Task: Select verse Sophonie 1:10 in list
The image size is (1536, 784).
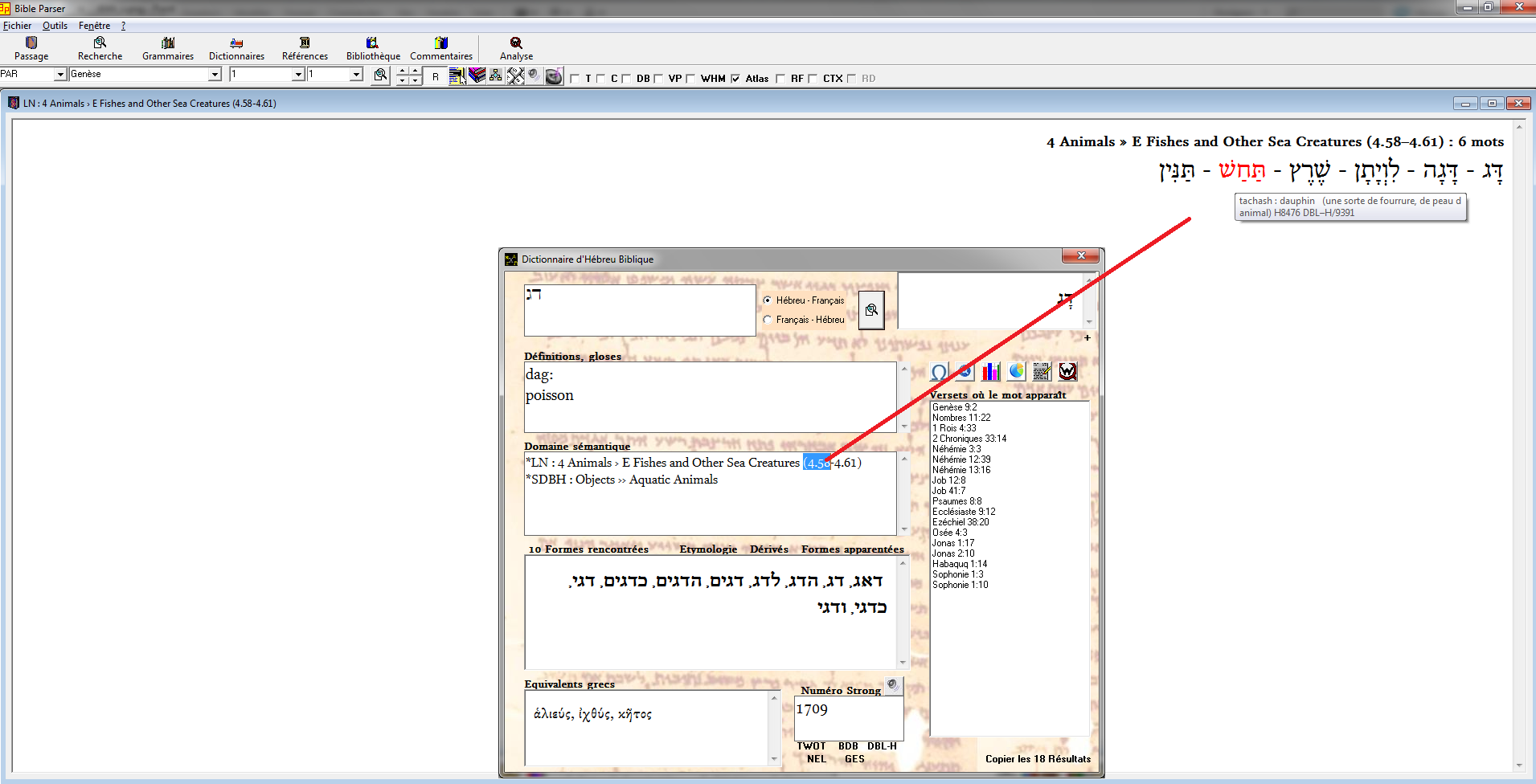Action: click(960, 585)
